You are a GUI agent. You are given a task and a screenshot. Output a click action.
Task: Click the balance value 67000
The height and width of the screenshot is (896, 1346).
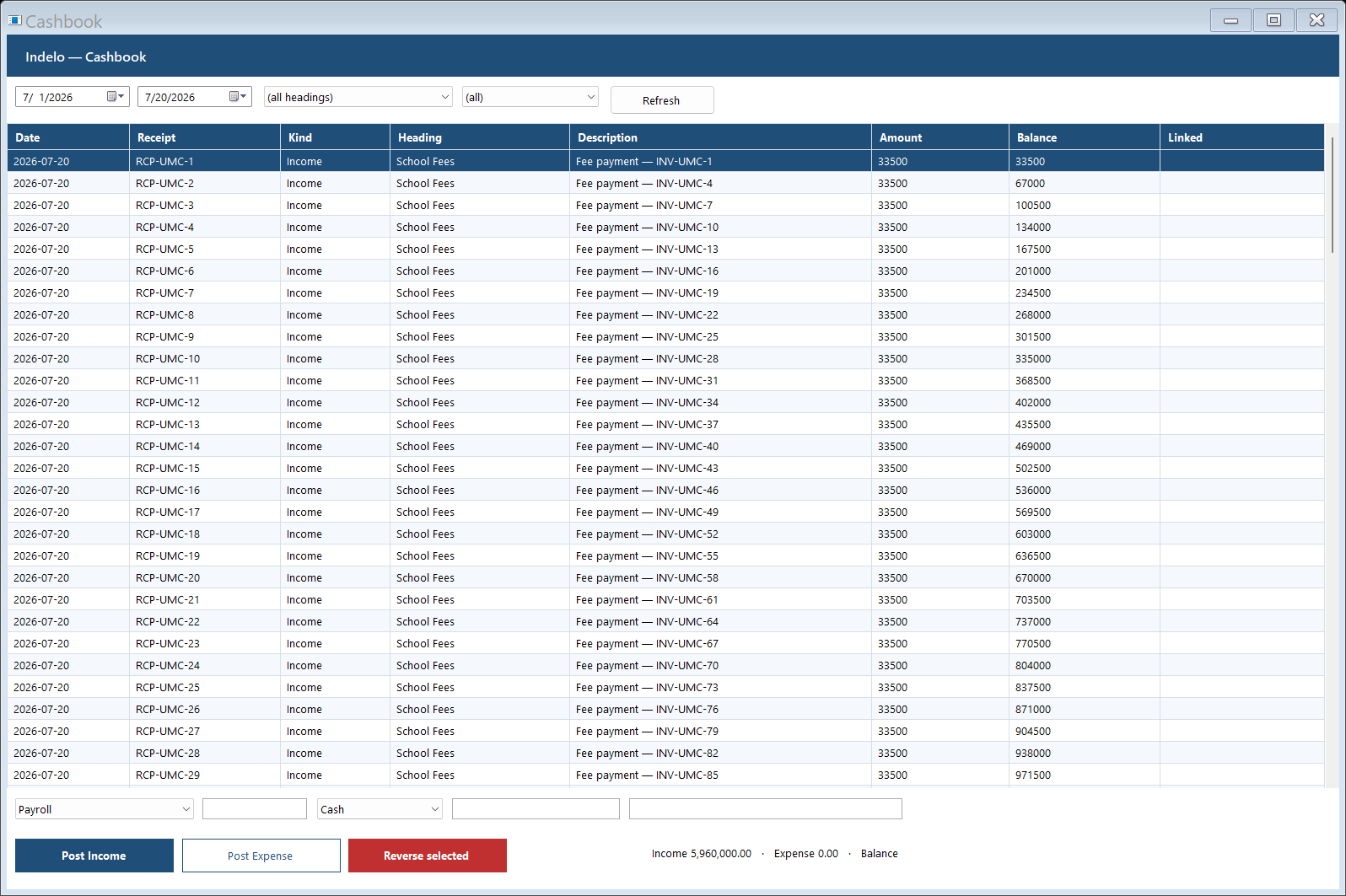pyautogui.click(x=1030, y=183)
